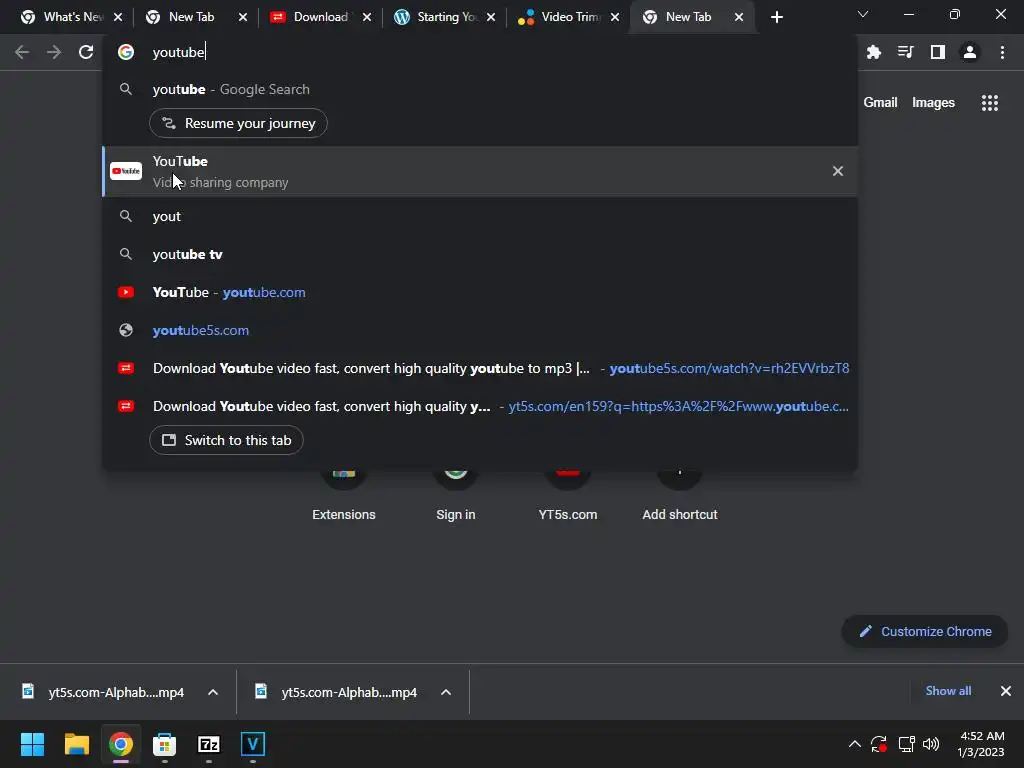Click Resume your journey button
Image resolution: width=1024 pixels, height=768 pixels.
tap(238, 123)
